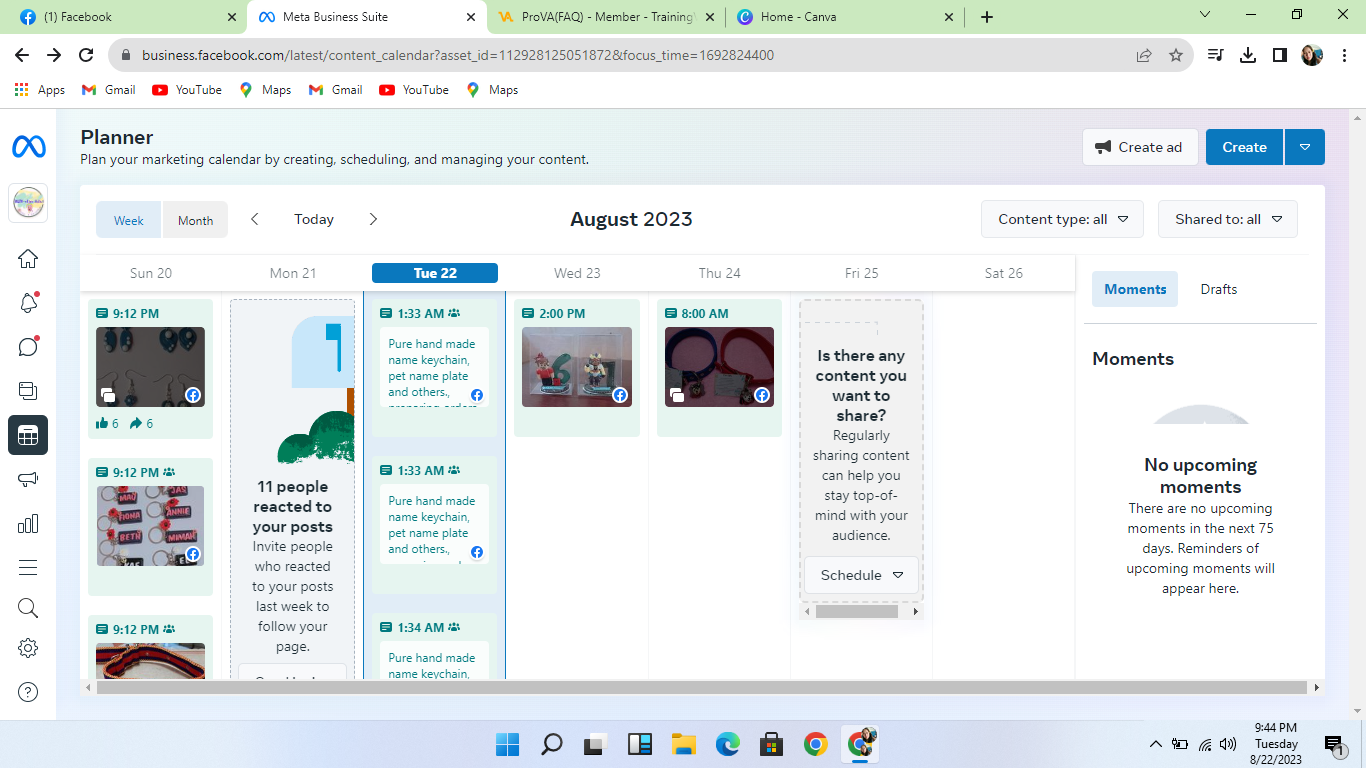
Task: Open the Windows Start menu
Action: coord(507,744)
